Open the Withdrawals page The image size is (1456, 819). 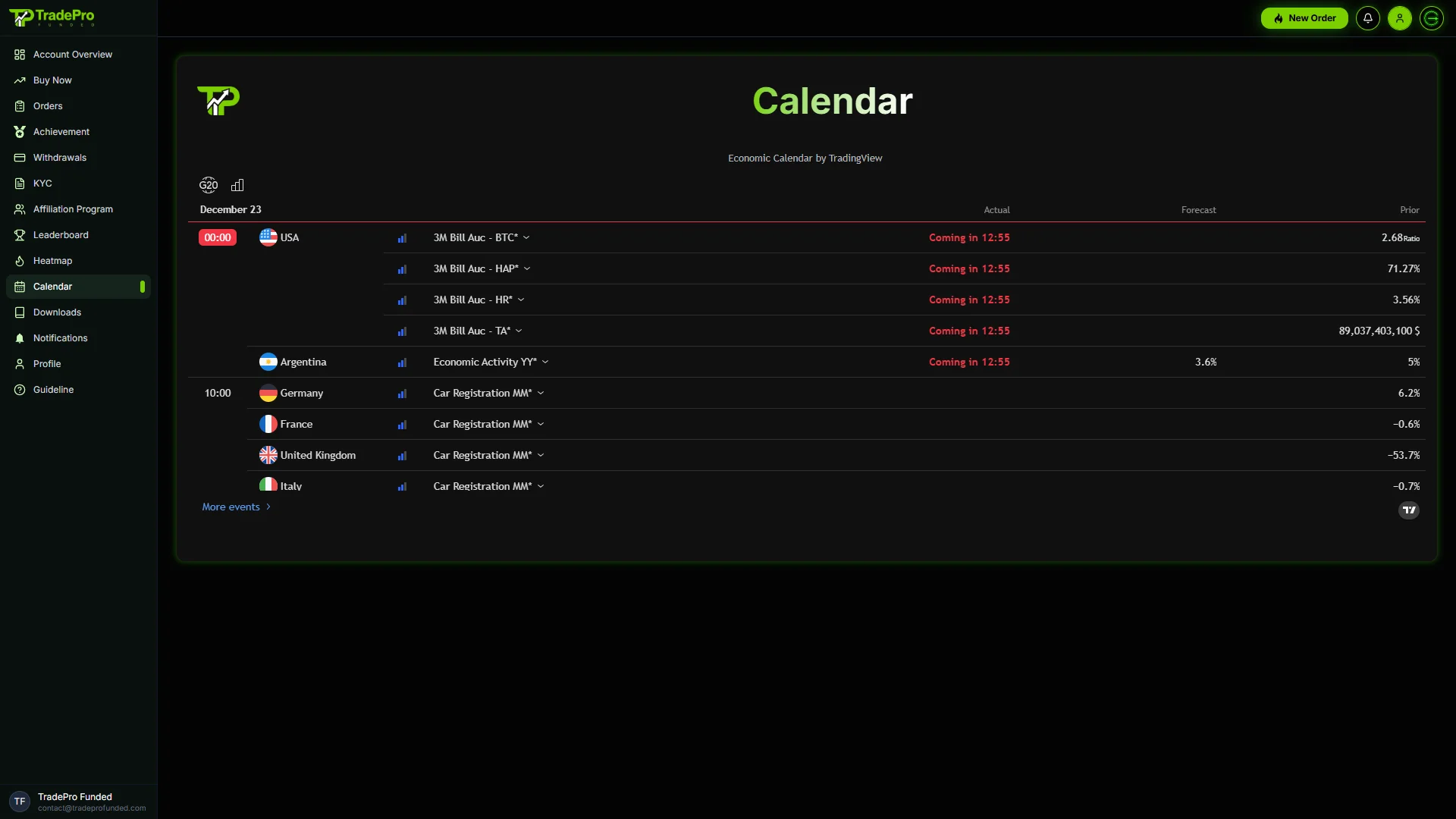coord(78,158)
